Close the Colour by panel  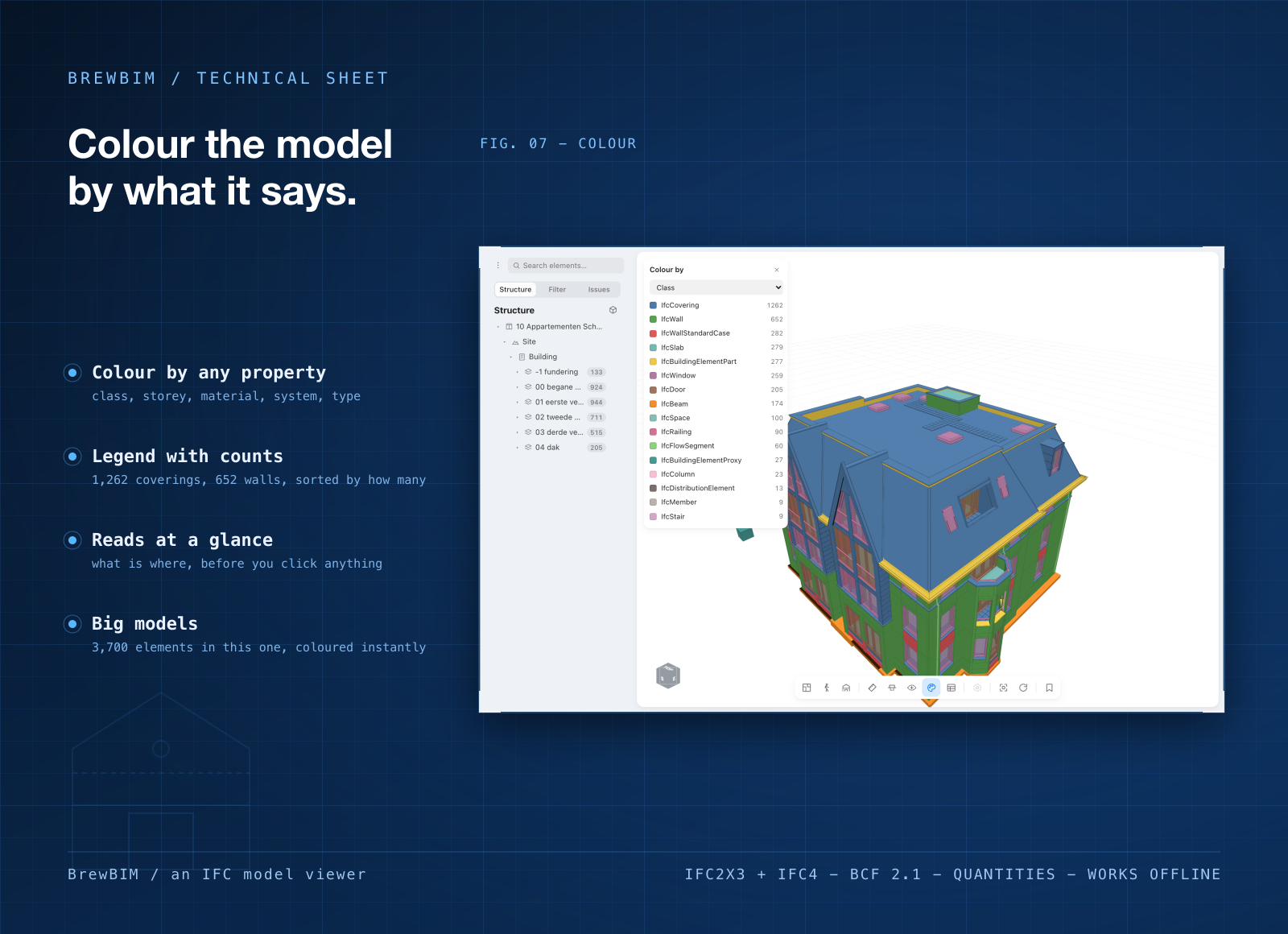777,270
